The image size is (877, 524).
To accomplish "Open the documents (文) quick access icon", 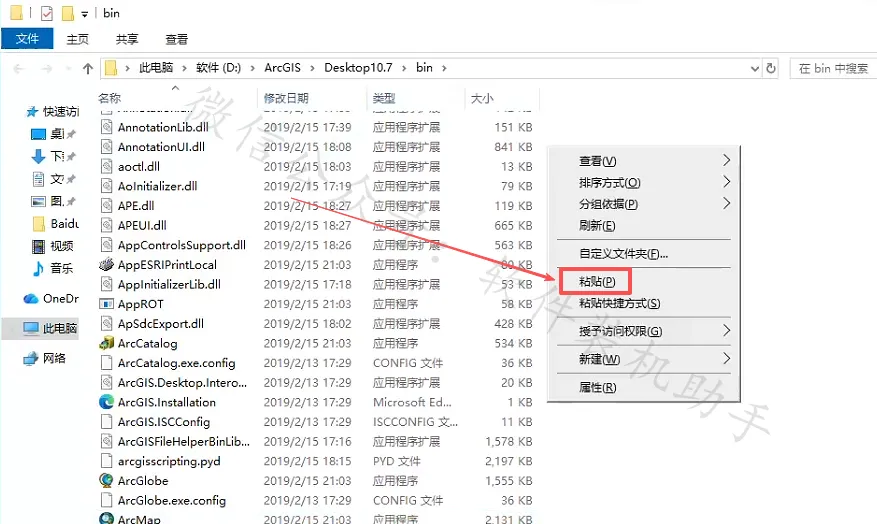I will point(38,179).
